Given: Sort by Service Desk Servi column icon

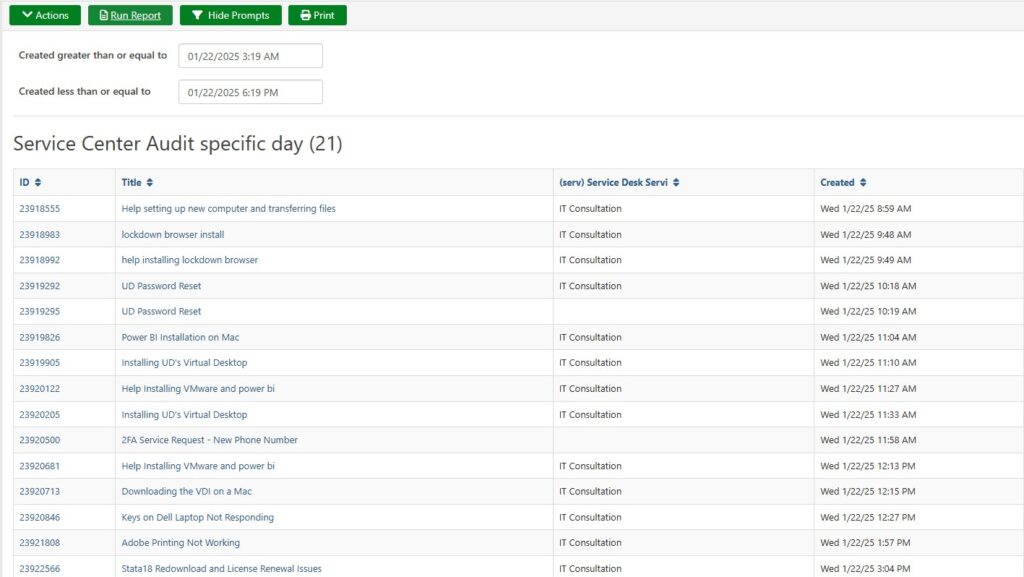Looking at the screenshot, I should 676,183.
